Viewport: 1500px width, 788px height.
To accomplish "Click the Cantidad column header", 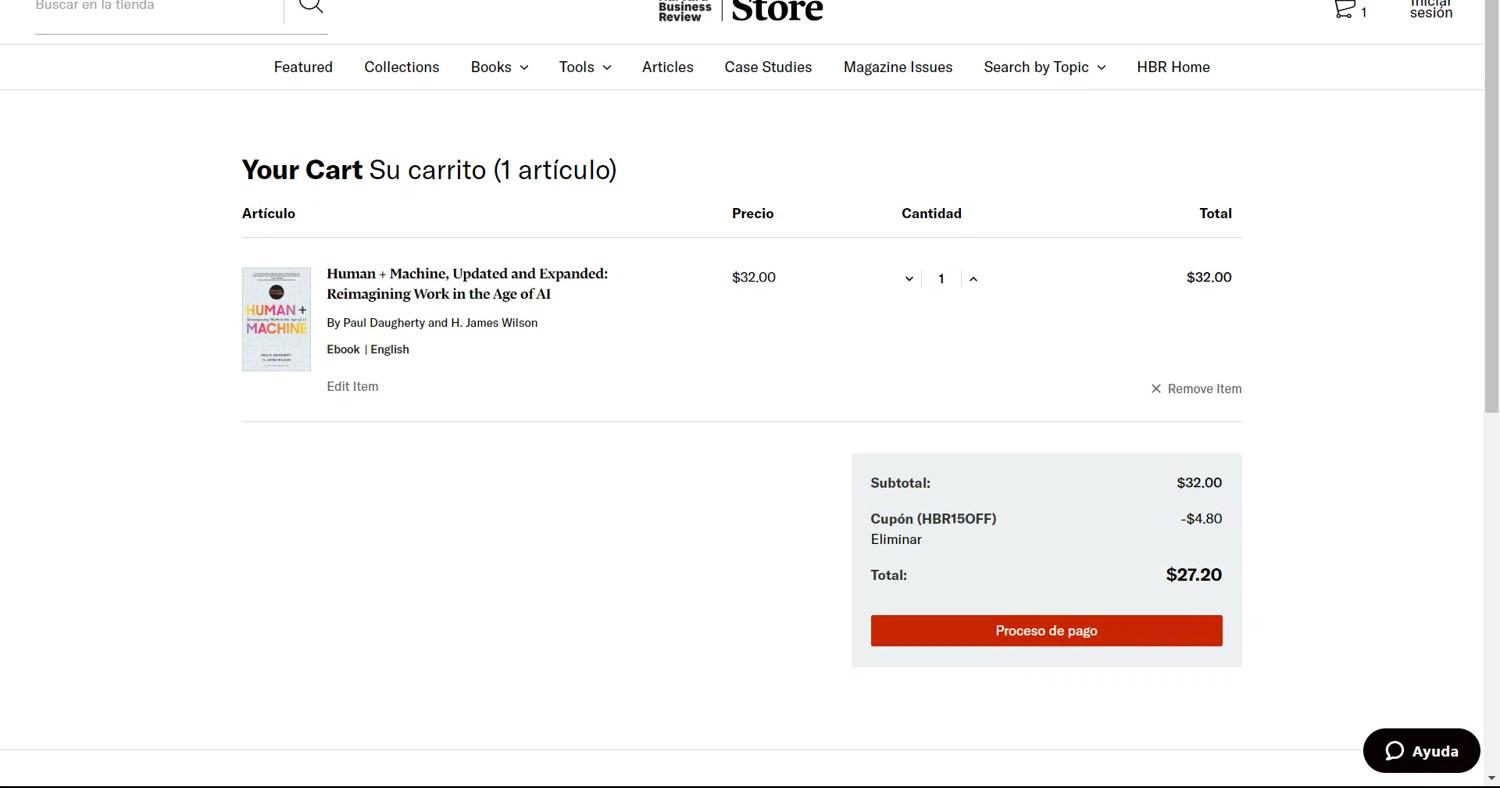I will (x=931, y=213).
